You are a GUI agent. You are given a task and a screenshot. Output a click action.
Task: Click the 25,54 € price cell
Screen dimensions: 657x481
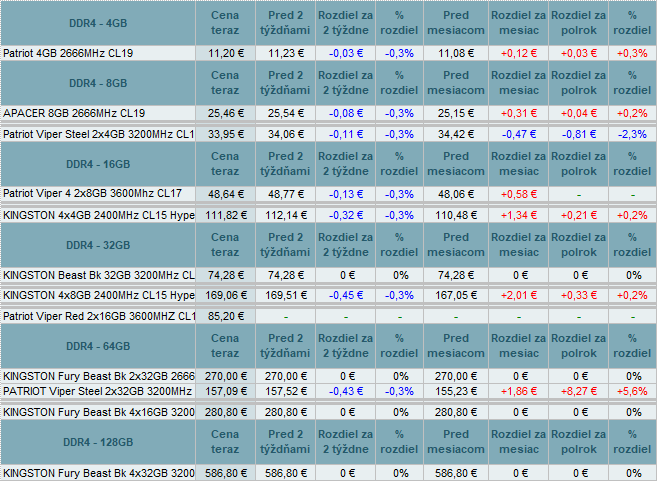(286, 113)
